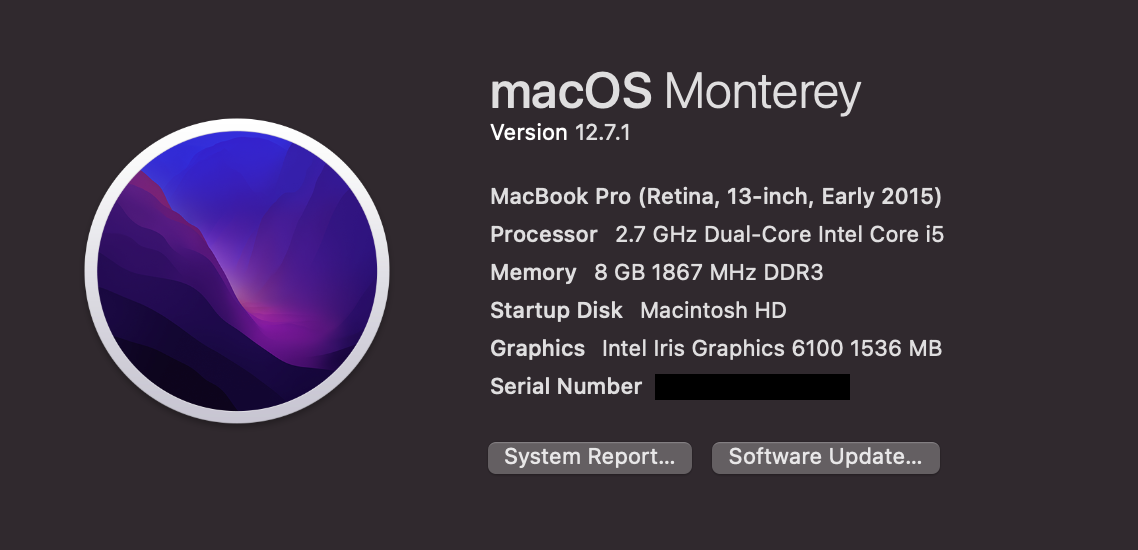Click the 1536 MB graphics memory text
This screenshot has height=550, width=1138.
[x=896, y=349]
